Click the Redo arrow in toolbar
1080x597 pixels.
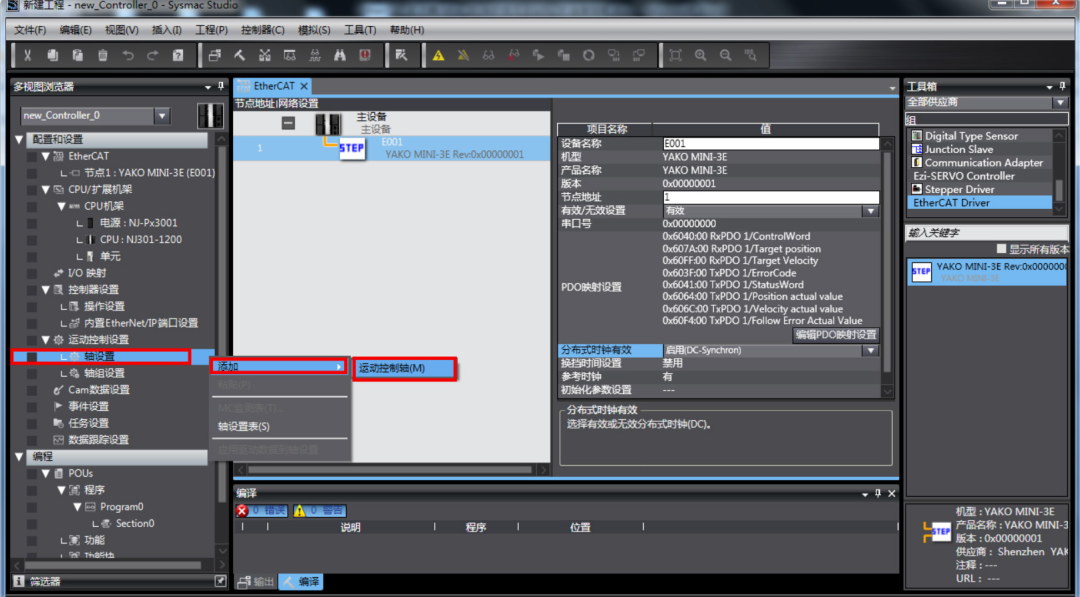pos(152,55)
